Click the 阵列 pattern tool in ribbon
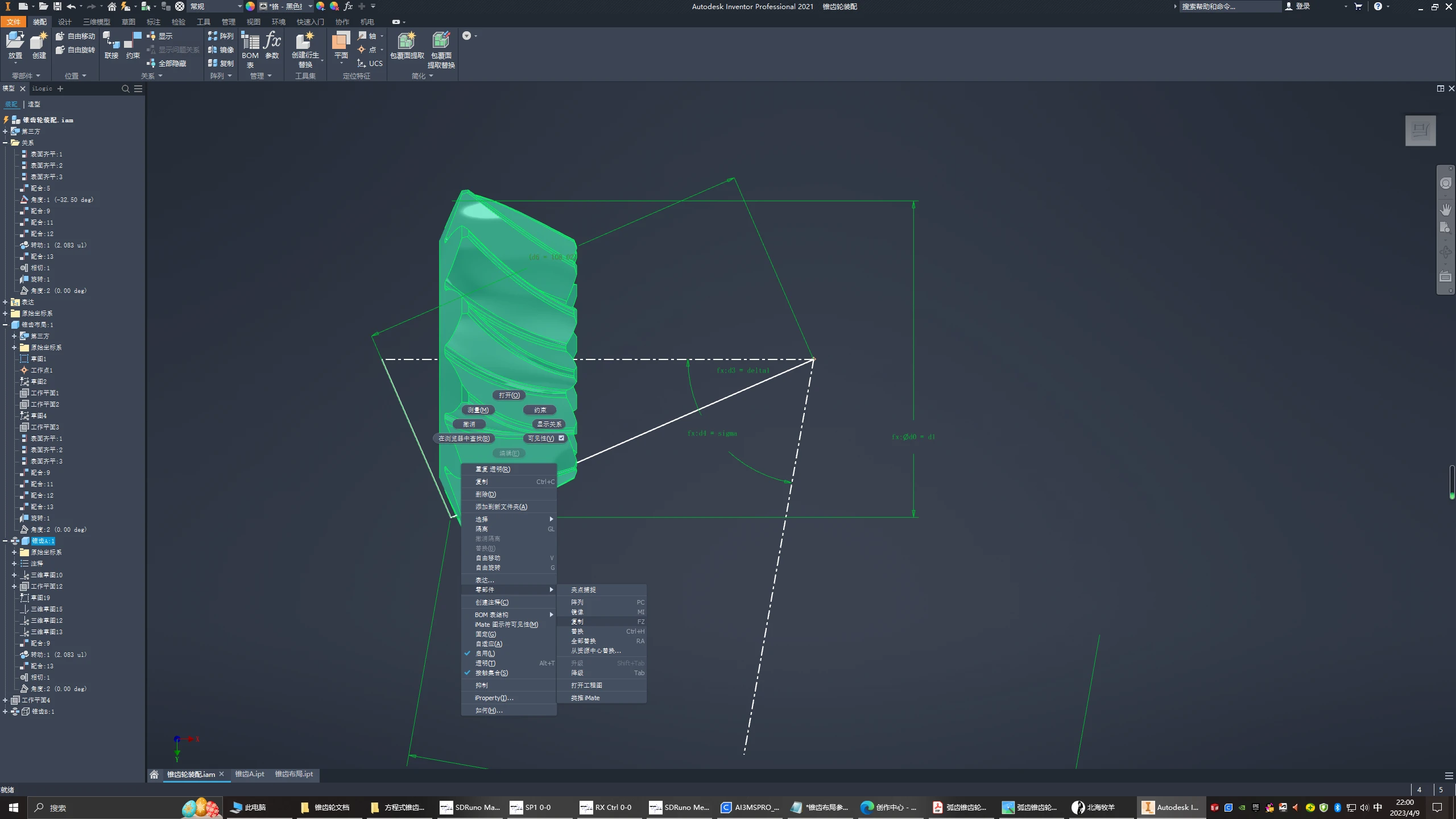Viewport: 1456px width, 819px height. (221, 36)
